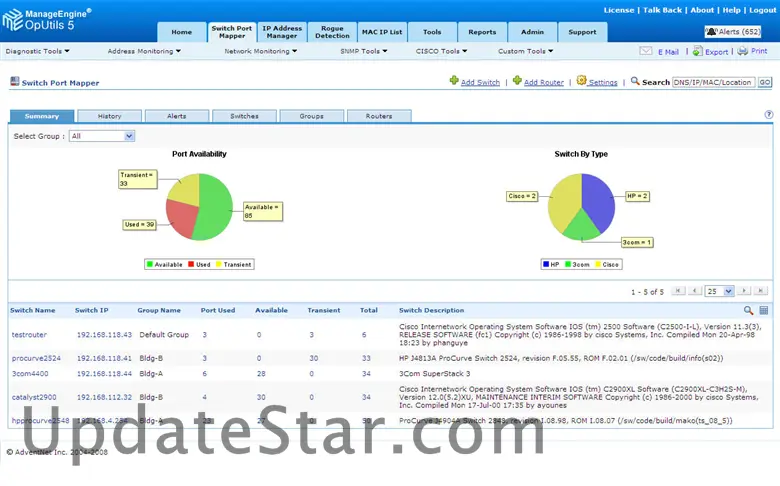Viewport: 780px width, 486px height.
Task: Go to previous page arrow
Action: (x=695, y=291)
